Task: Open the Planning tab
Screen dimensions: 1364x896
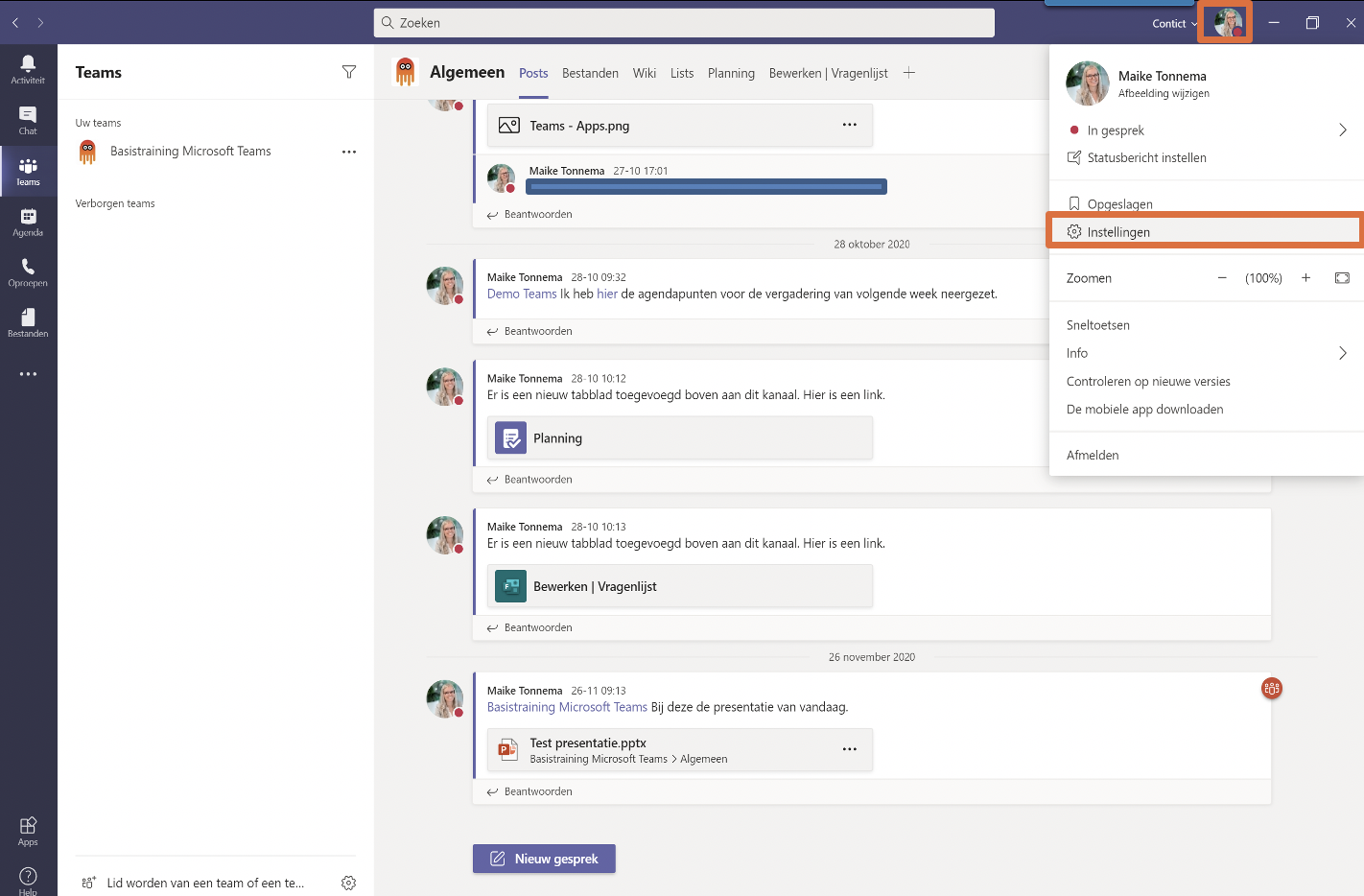Action: 731,73
